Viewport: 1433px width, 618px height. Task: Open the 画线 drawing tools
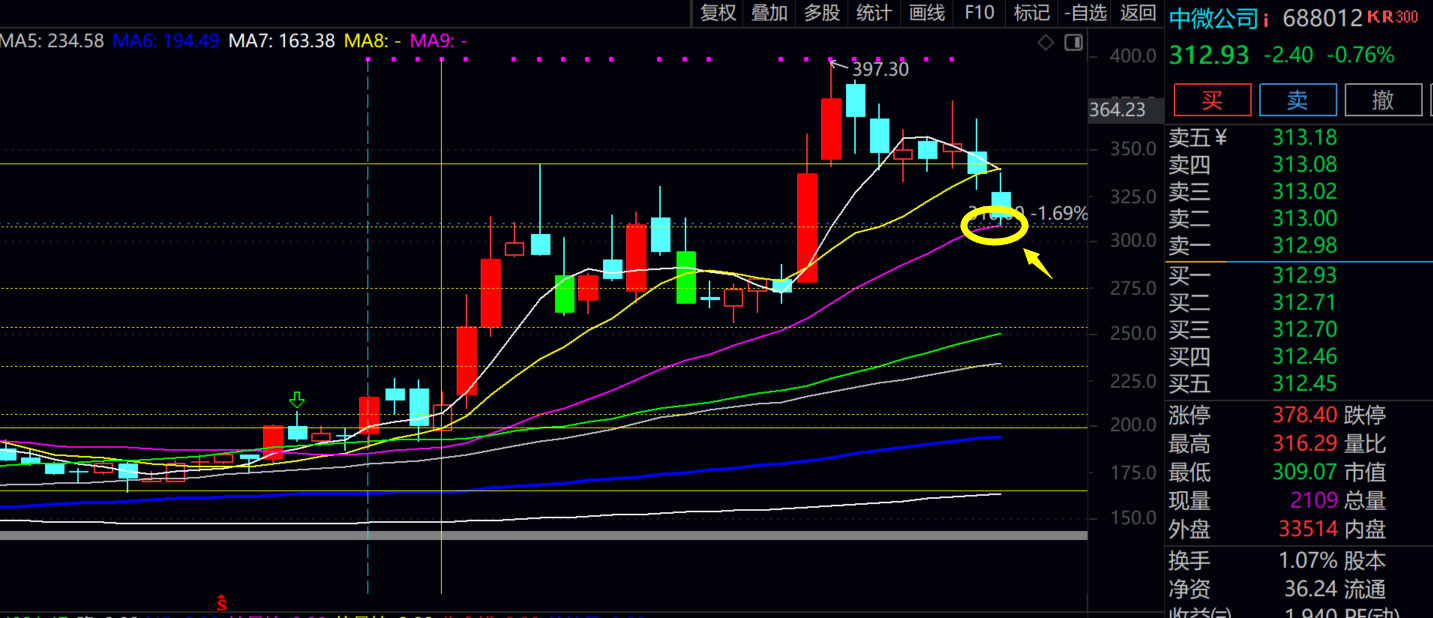click(927, 13)
